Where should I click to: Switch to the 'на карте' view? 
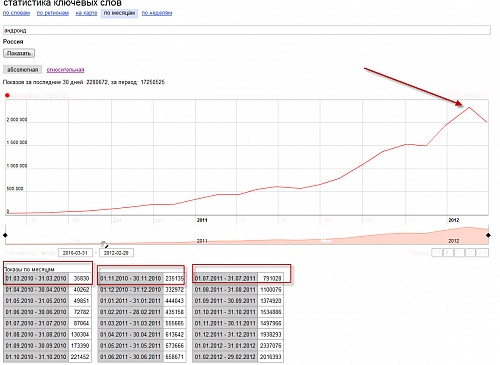pos(86,13)
